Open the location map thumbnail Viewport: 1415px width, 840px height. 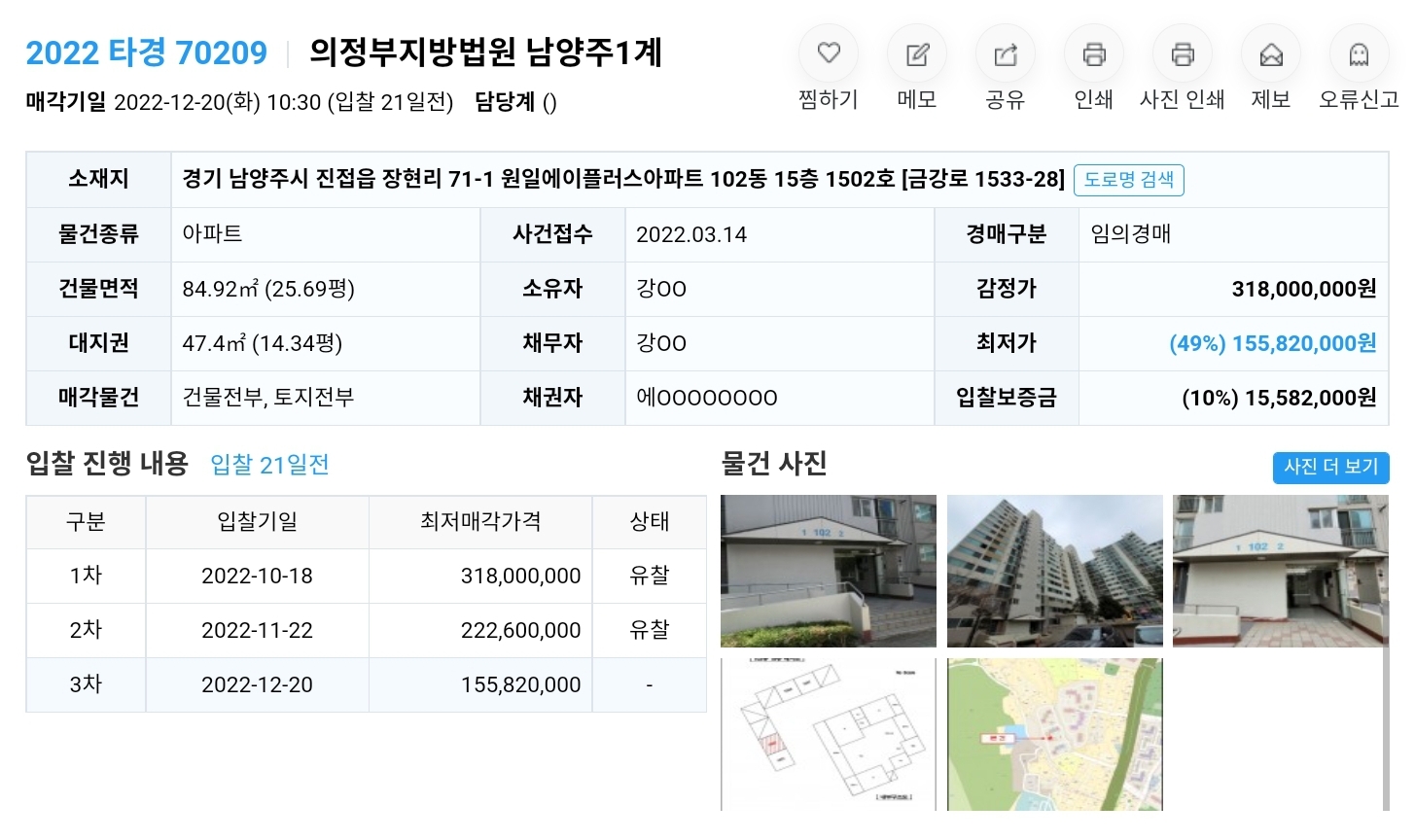click(1054, 734)
